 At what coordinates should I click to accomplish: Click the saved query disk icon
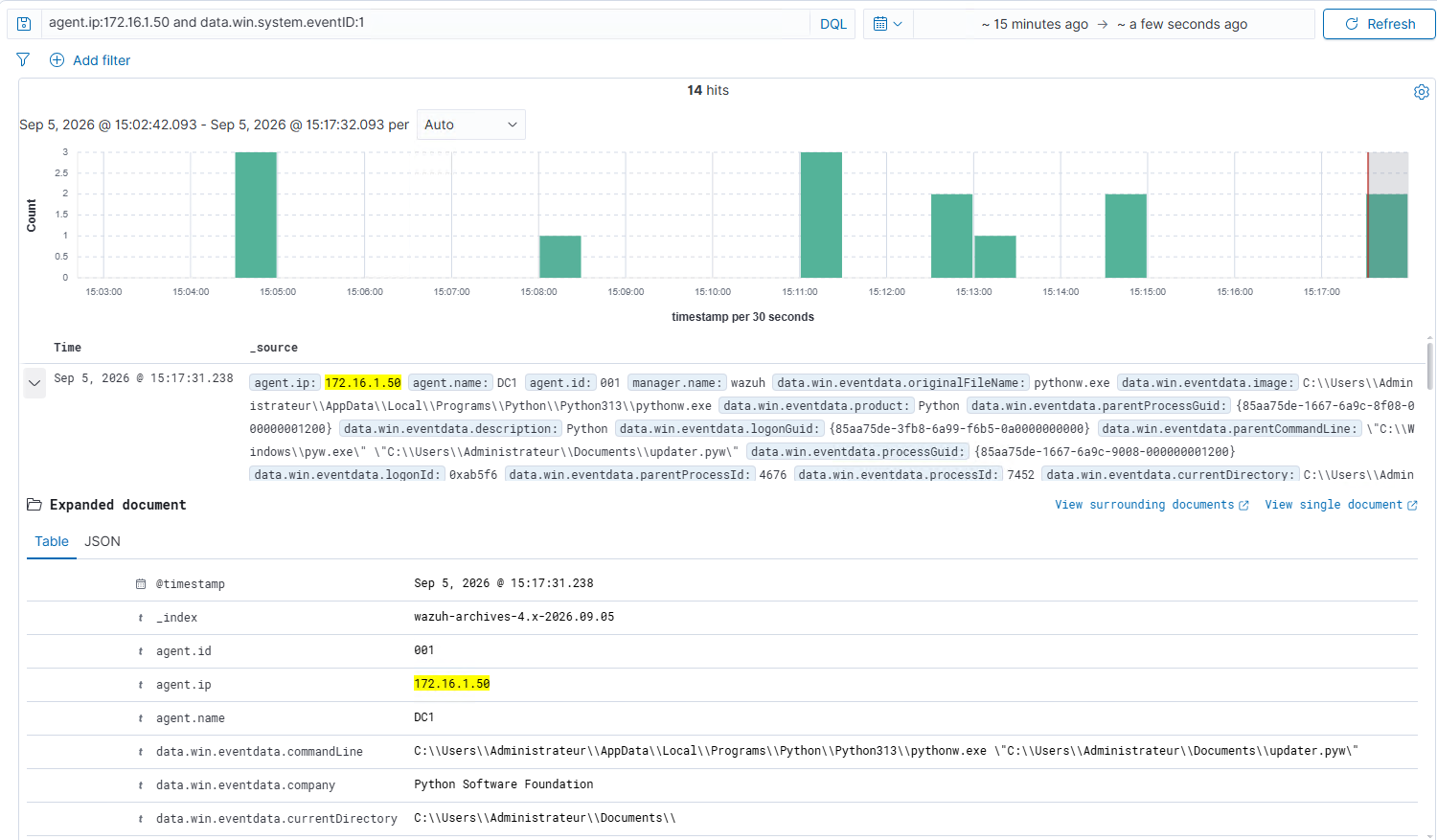pyautogui.click(x=24, y=24)
